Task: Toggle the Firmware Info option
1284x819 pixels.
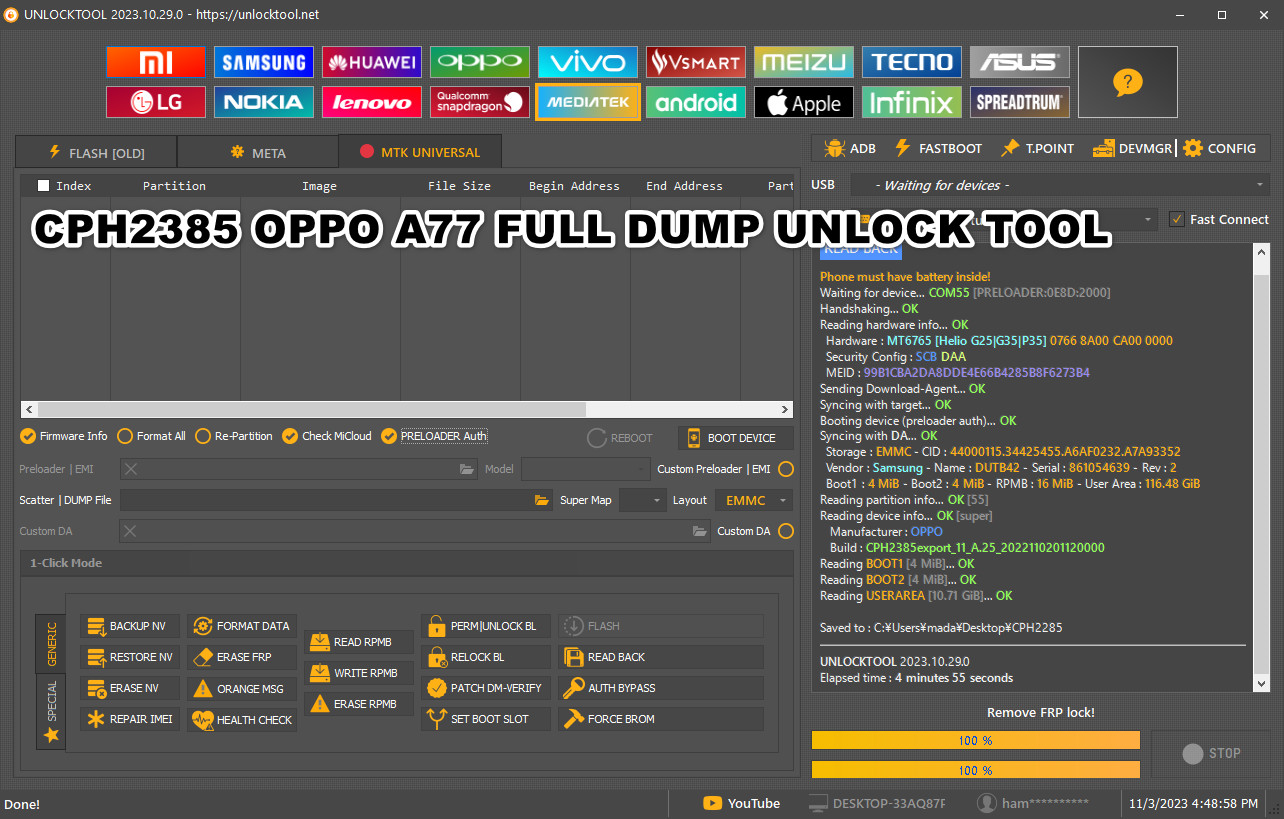Action: [x=64, y=436]
